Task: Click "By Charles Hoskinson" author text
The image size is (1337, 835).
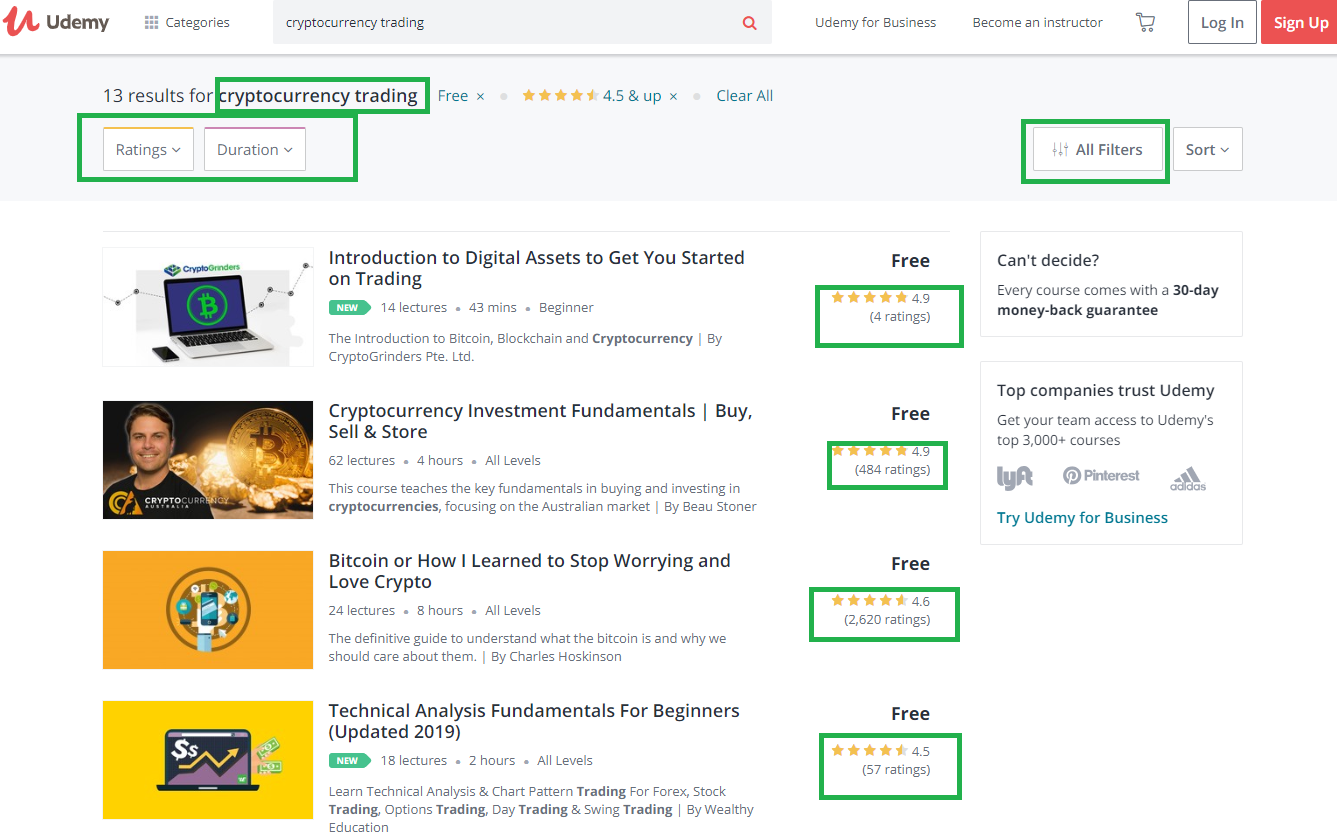Action: 556,657
